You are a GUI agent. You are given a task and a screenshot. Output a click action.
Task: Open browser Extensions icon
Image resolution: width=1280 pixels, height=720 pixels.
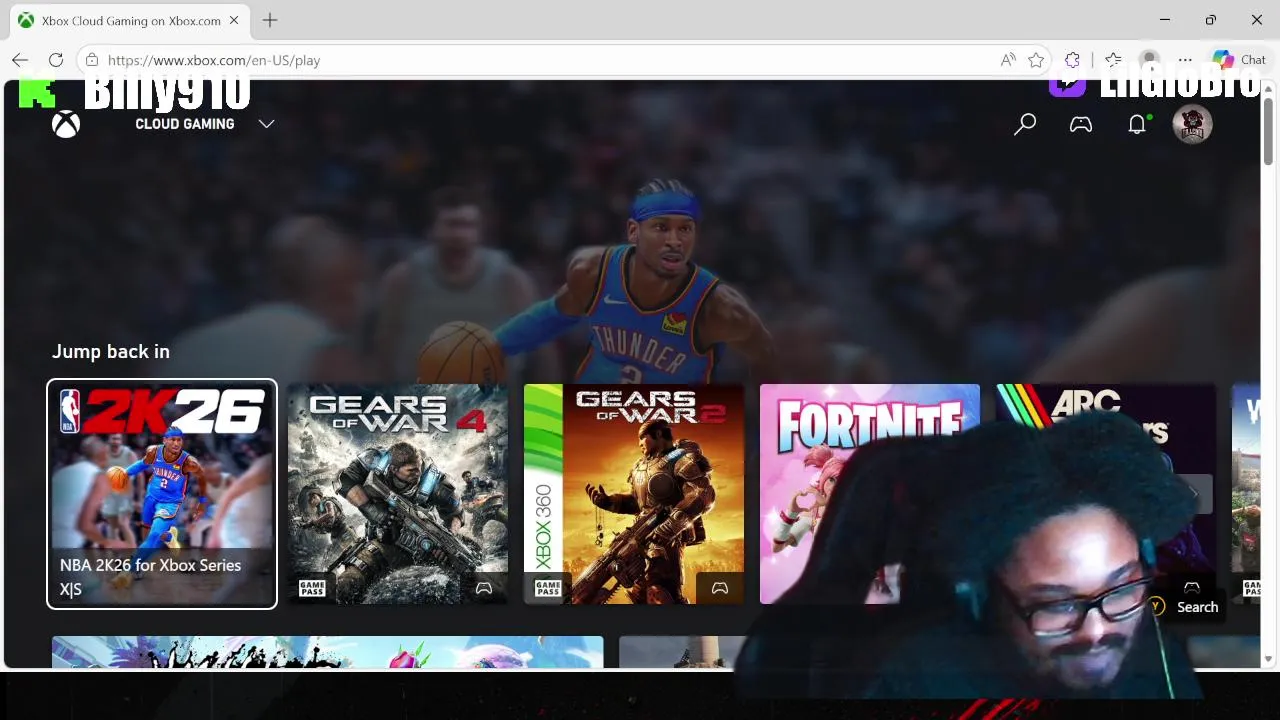[1072, 60]
